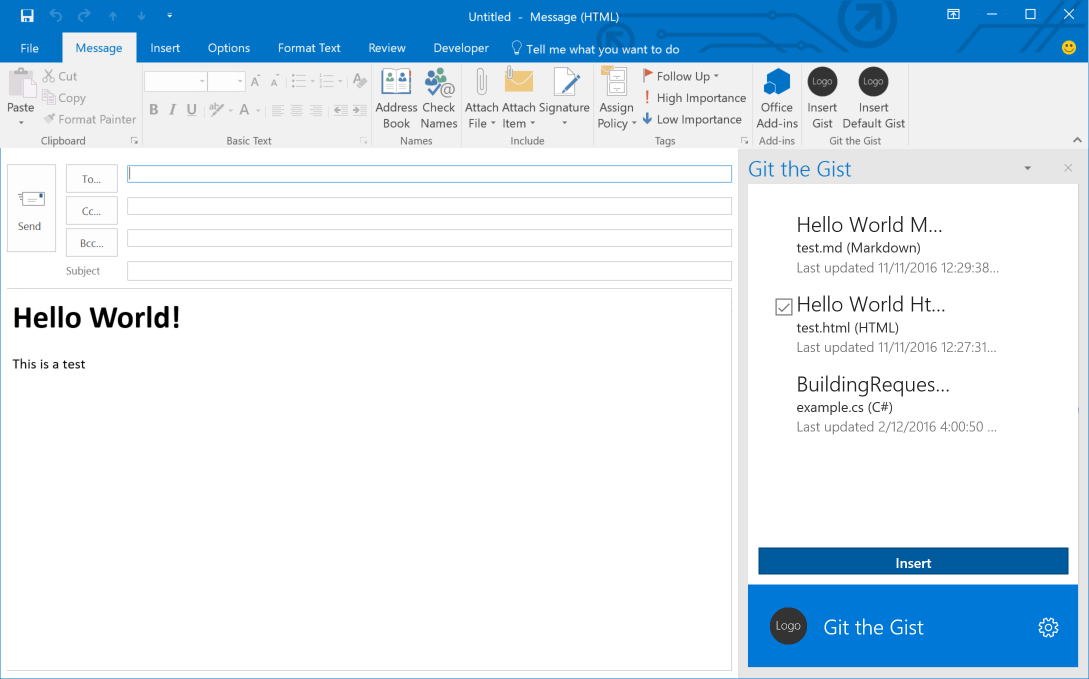This screenshot has width=1089, height=679.
Task: Click the Save icon in the title bar
Action: tap(26, 15)
